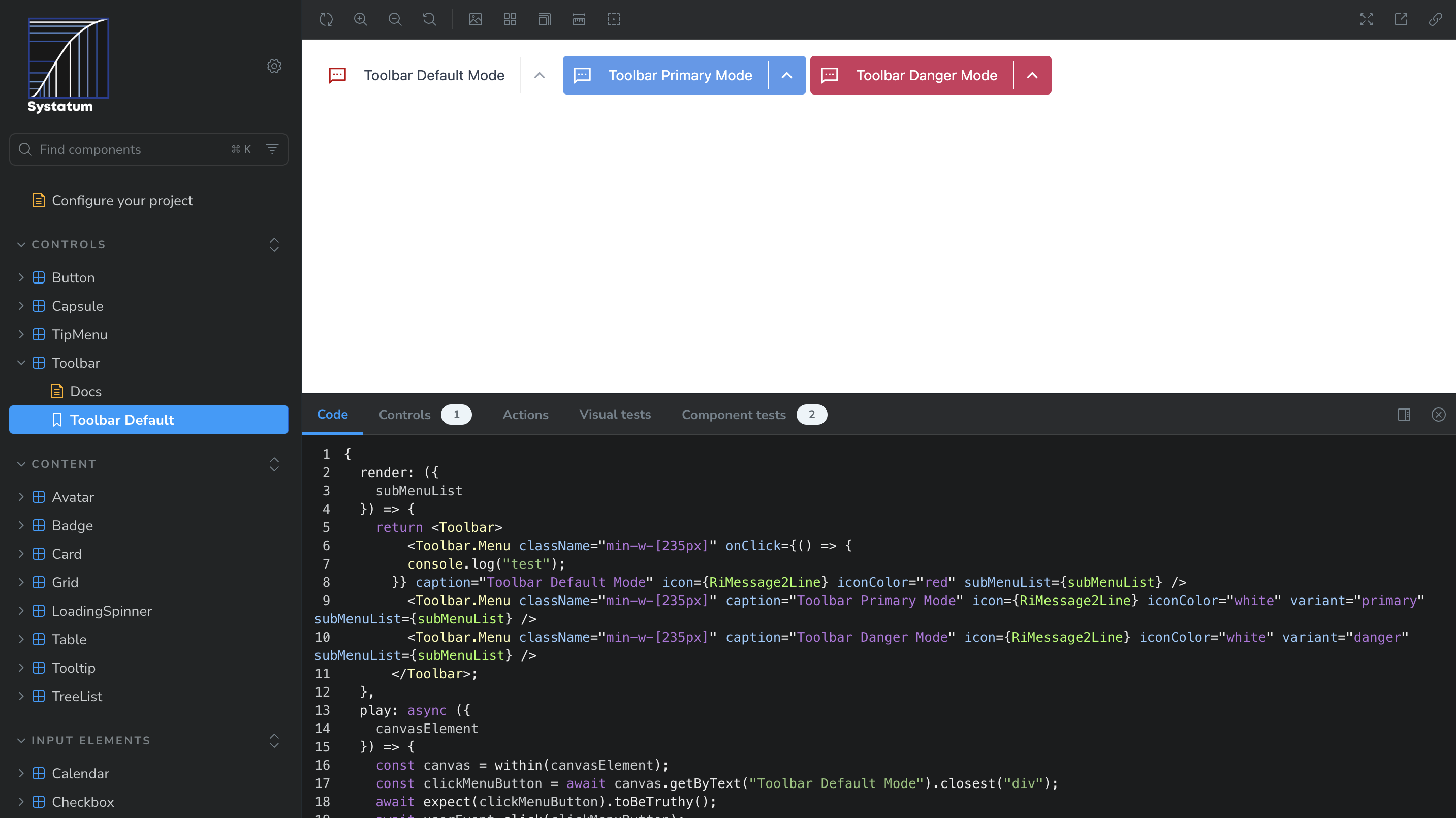
Task: Open Configure your project link
Action: pyautogui.click(x=122, y=201)
